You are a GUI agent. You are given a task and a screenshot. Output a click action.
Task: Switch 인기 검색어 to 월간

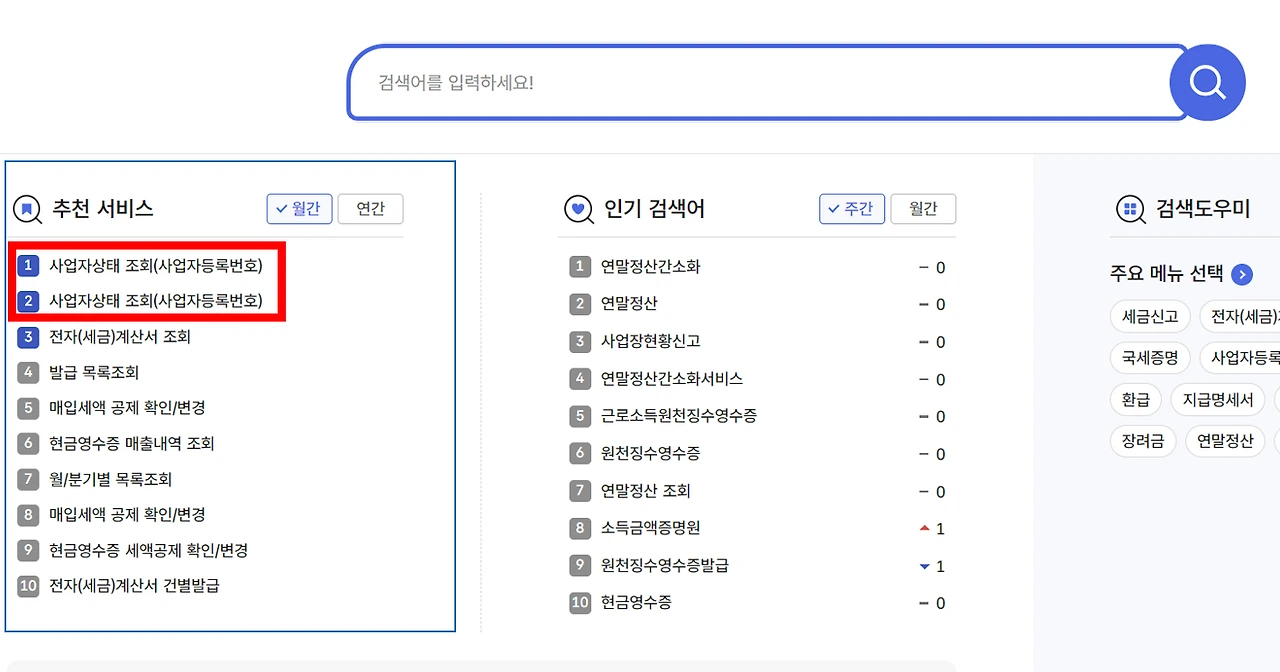click(923, 209)
